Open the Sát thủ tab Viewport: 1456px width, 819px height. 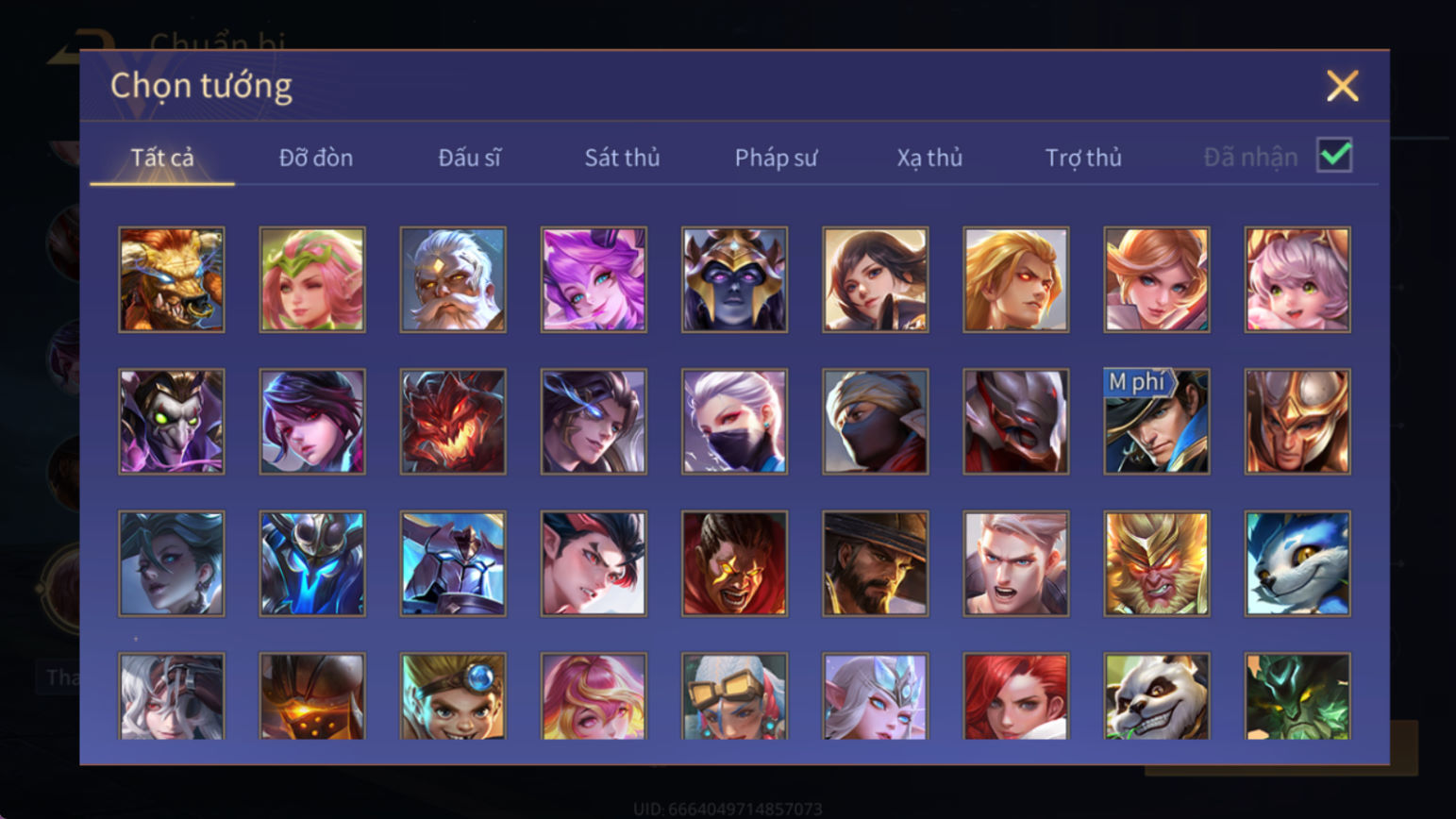point(622,158)
